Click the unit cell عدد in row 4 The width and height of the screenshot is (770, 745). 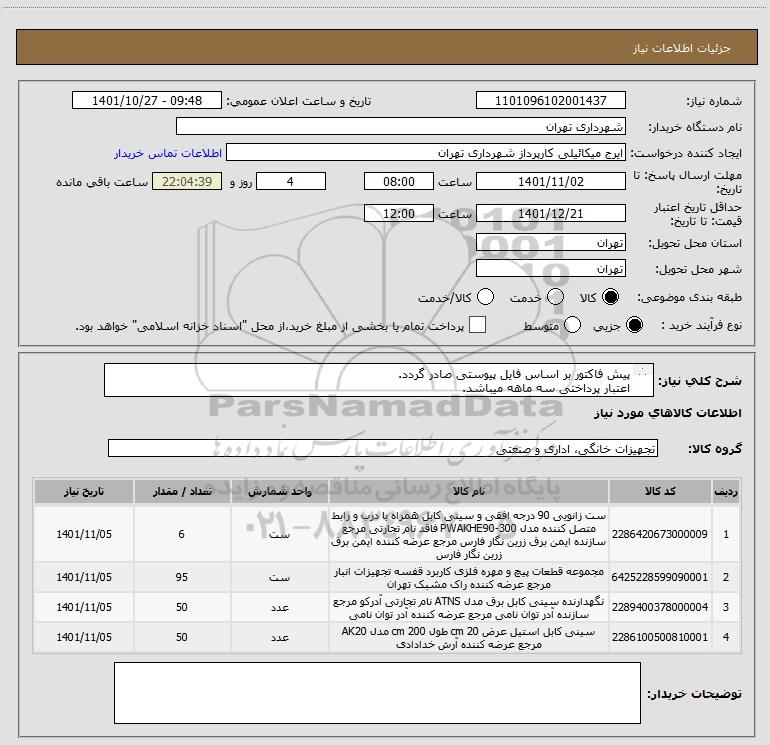(279, 637)
